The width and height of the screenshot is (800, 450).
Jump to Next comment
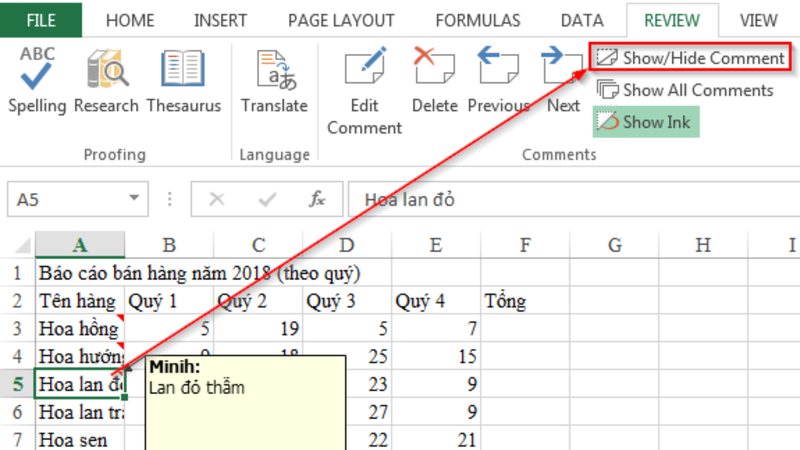click(563, 80)
